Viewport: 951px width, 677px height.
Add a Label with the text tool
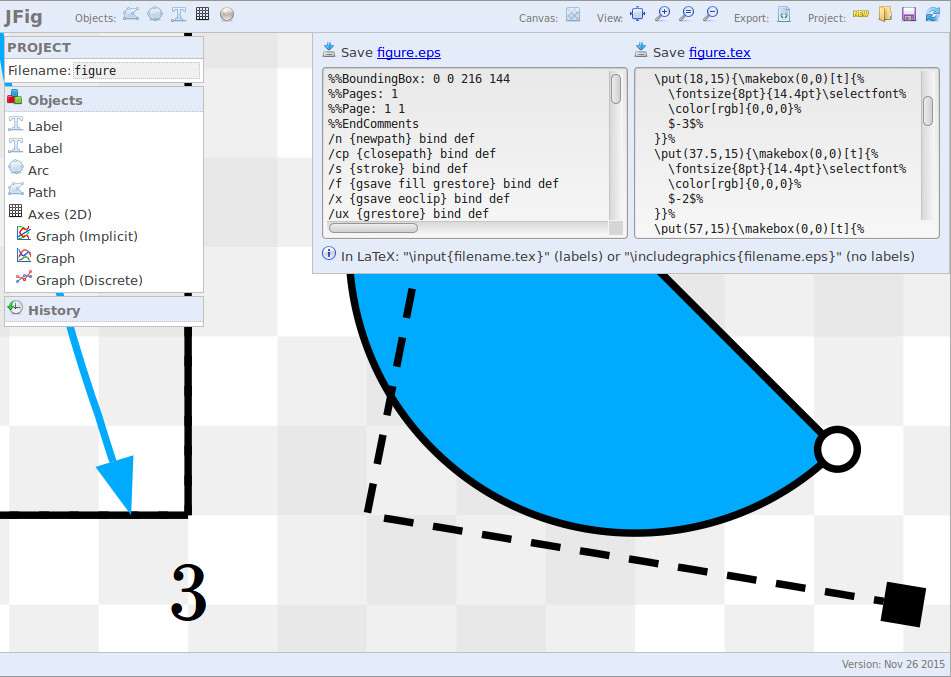pos(178,14)
